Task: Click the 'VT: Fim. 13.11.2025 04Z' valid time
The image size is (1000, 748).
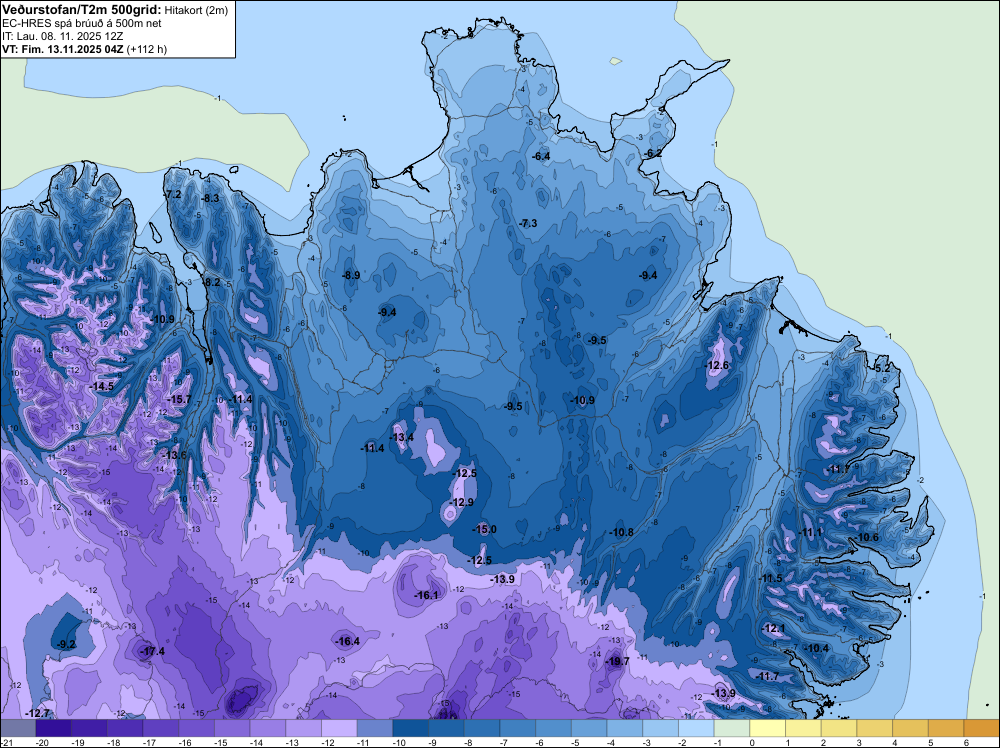Action: coord(63,49)
